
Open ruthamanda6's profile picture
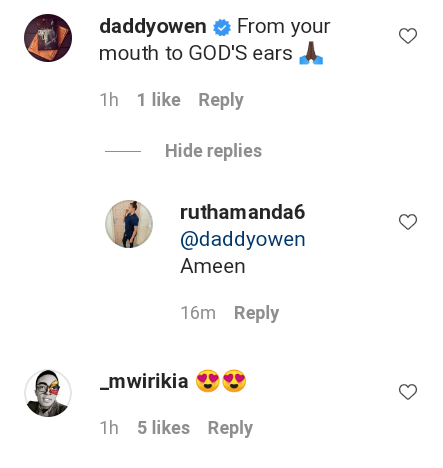pos(129,224)
